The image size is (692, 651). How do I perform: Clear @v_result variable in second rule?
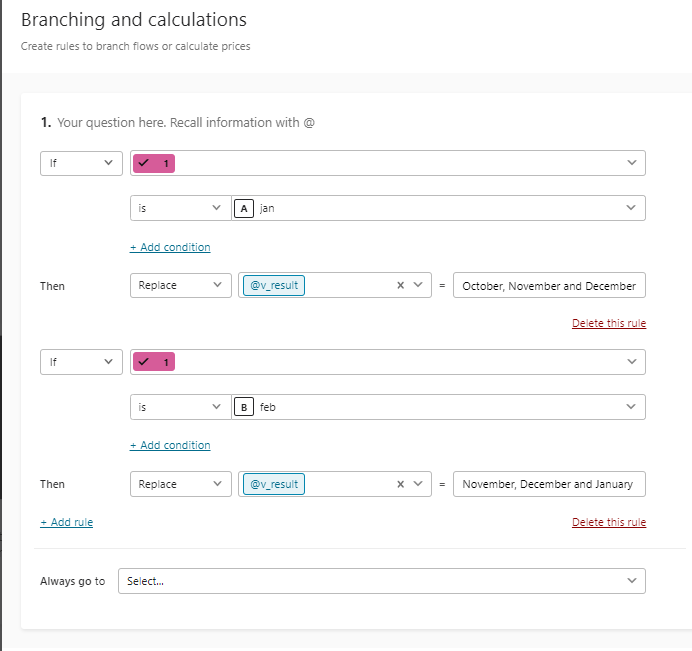(400, 484)
